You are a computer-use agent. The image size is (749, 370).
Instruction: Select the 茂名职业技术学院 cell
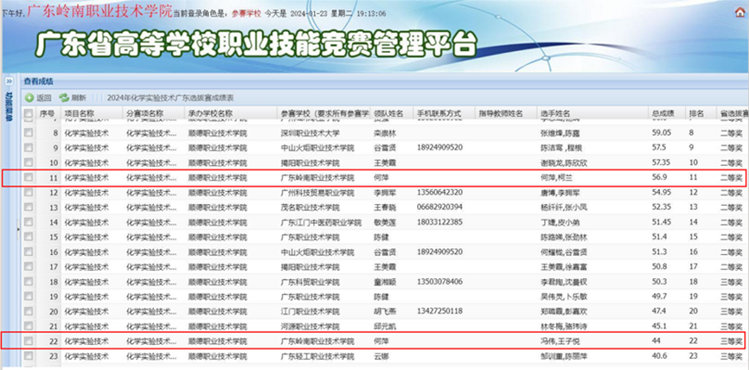[x=310, y=207]
